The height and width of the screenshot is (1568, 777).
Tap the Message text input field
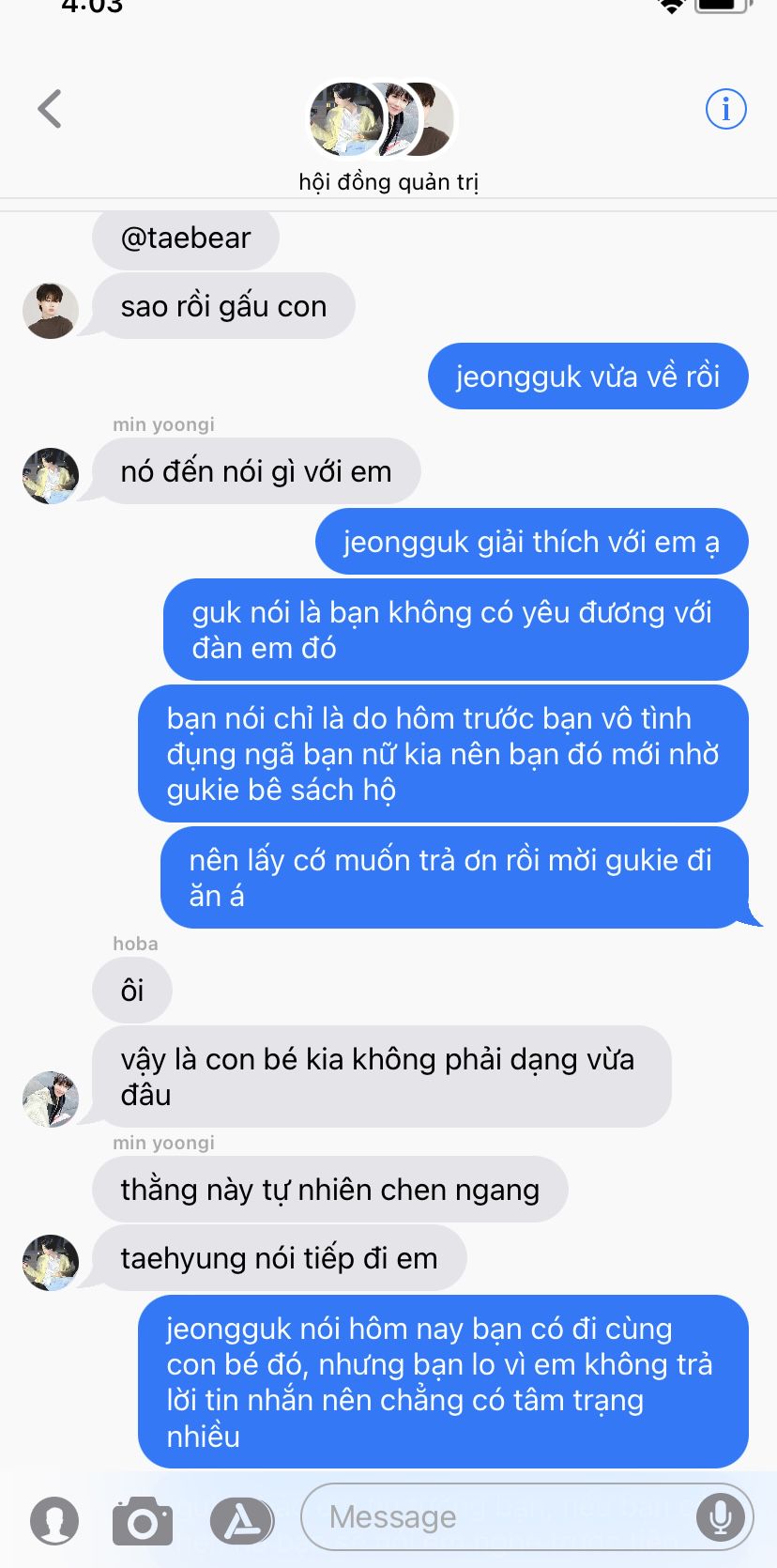[526, 1516]
